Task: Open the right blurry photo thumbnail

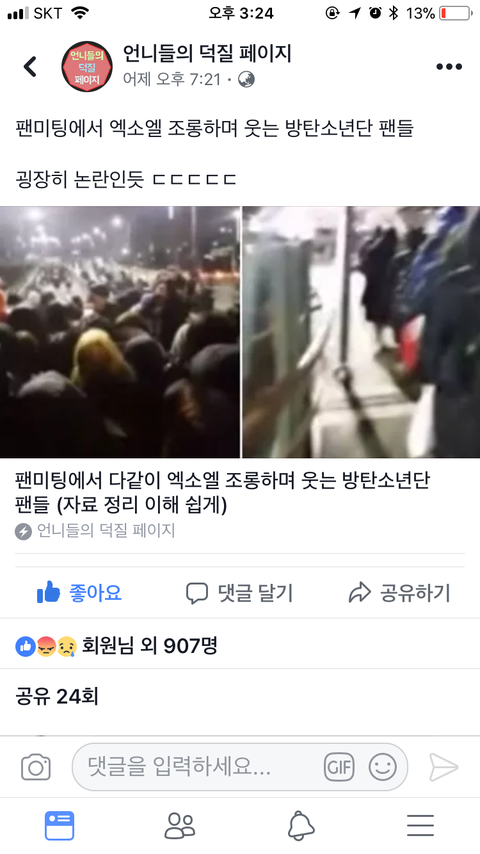Action: click(361, 332)
